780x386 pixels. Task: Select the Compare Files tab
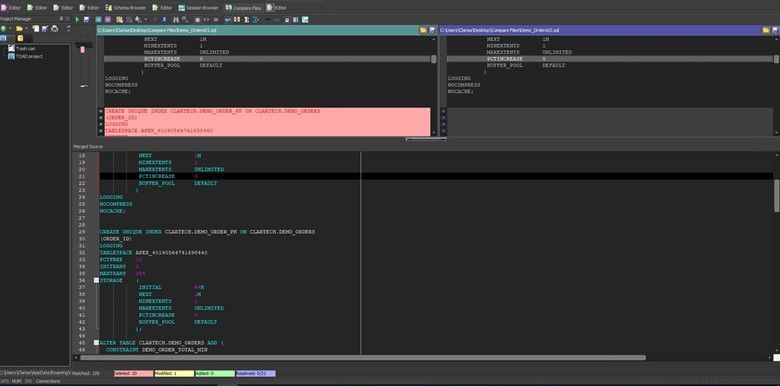tap(243, 8)
